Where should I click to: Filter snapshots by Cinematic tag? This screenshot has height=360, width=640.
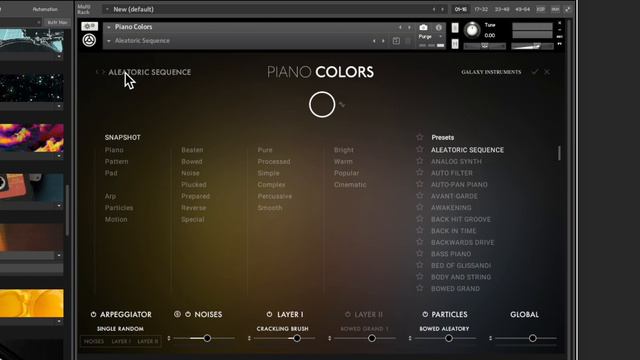click(350, 184)
